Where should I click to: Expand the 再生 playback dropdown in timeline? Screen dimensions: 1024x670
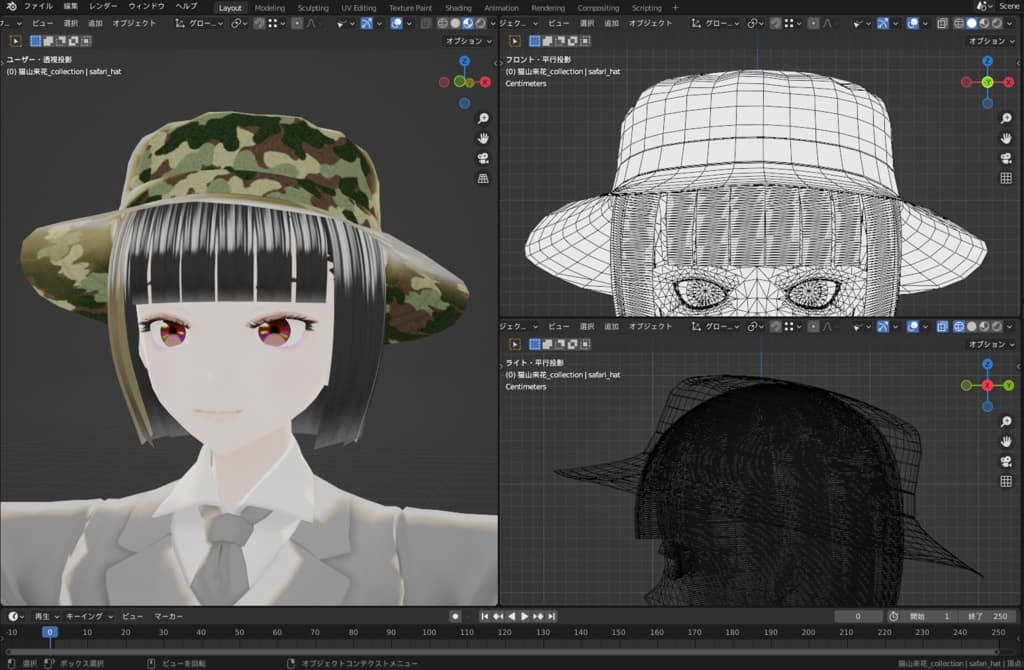tap(46, 616)
